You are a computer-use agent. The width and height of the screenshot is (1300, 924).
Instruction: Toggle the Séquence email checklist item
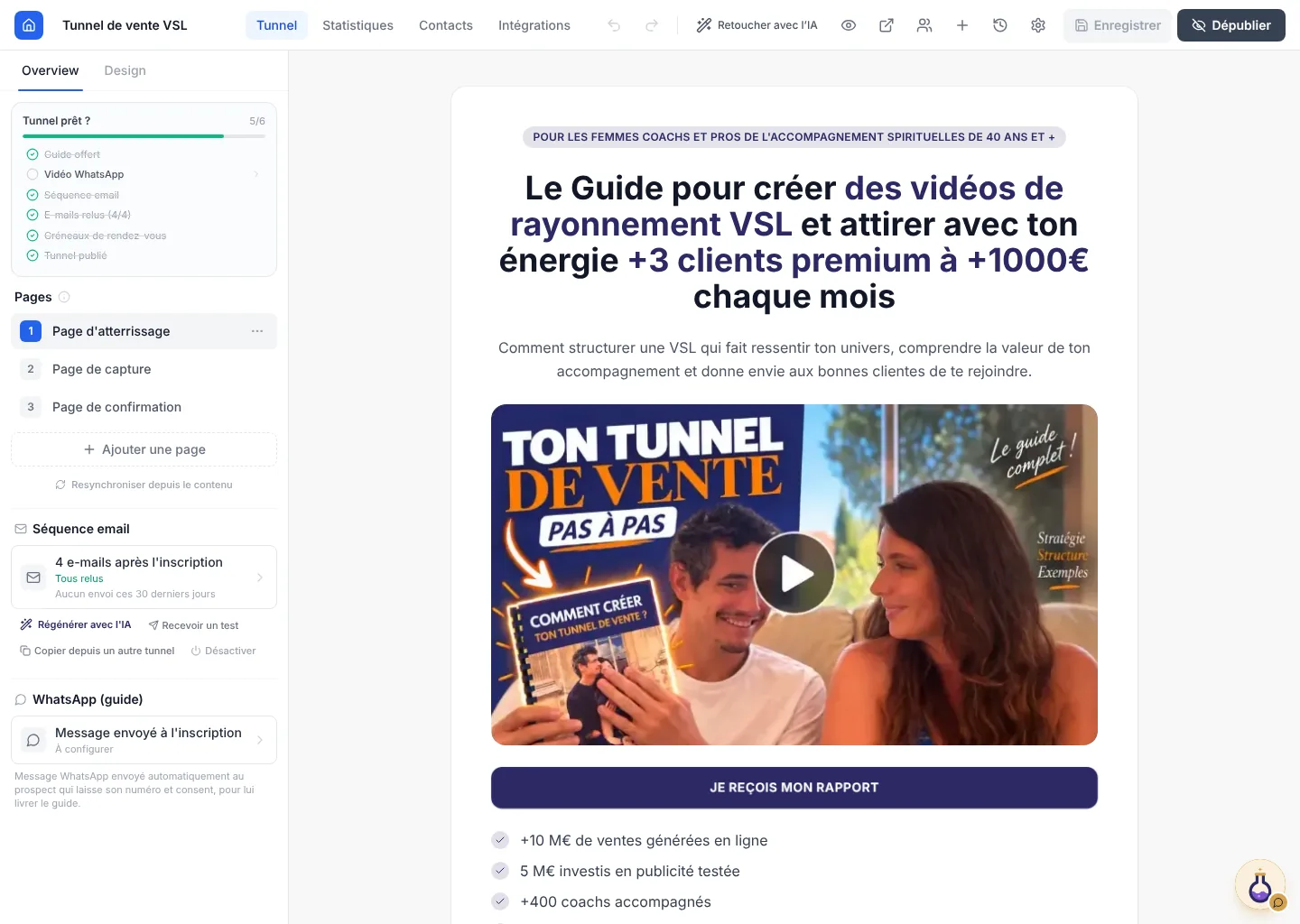pos(32,195)
